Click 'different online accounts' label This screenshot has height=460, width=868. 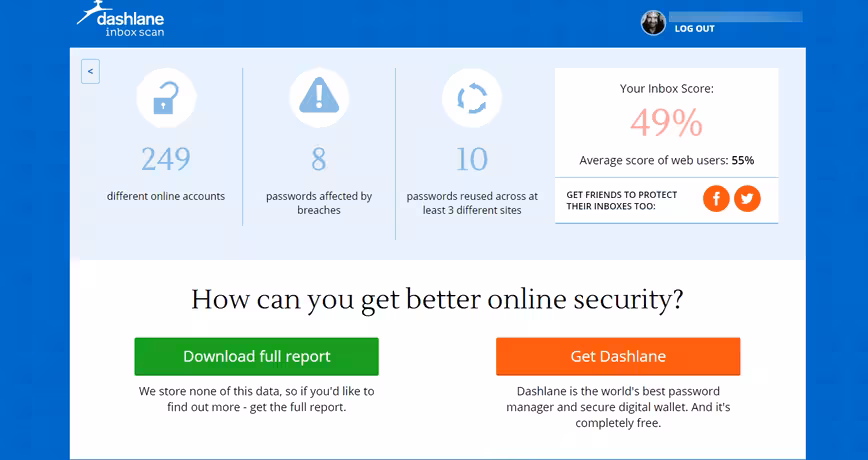point(166,196)
